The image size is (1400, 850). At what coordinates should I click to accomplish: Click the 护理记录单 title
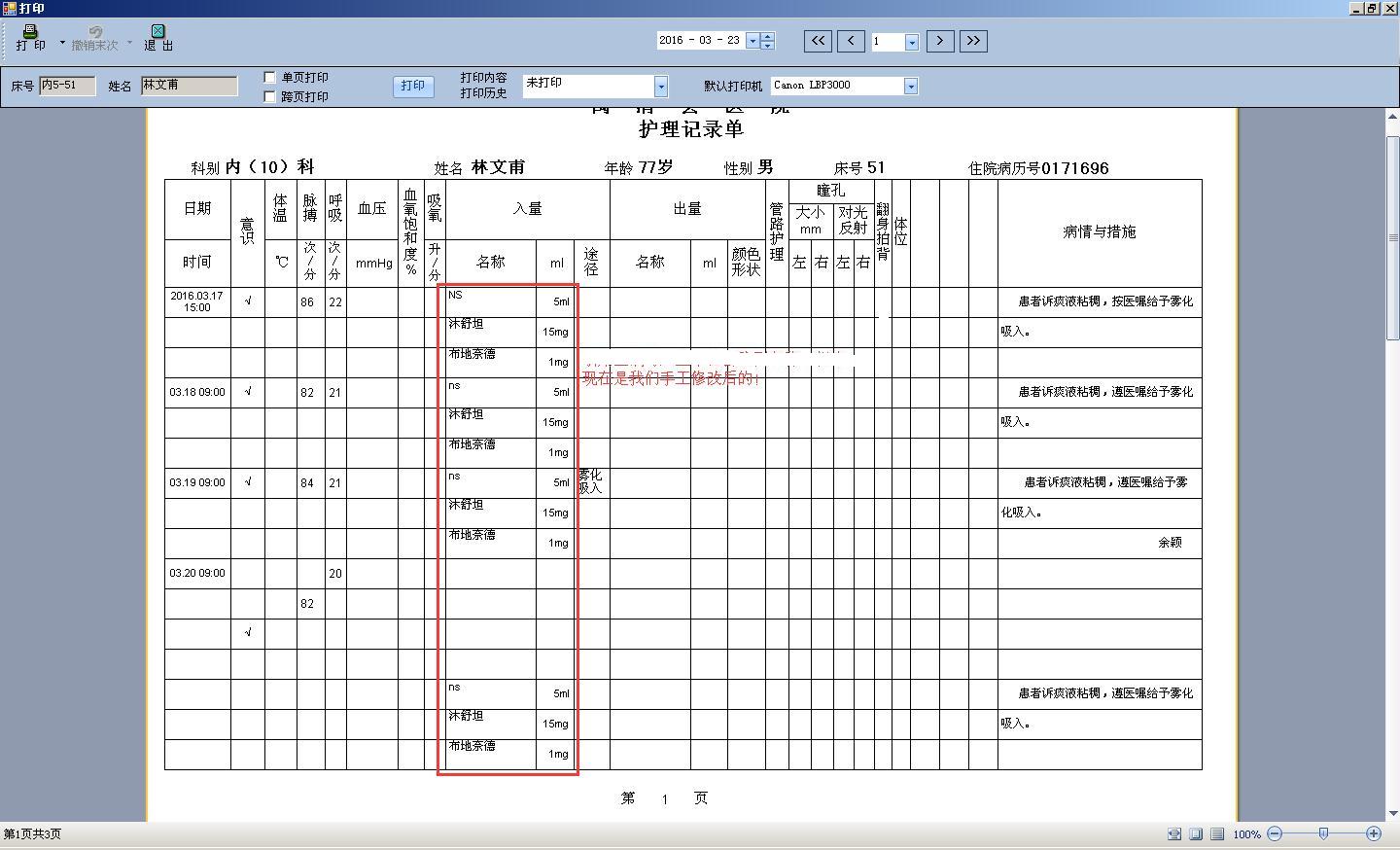pyautogui.click(x=690, y=129)
